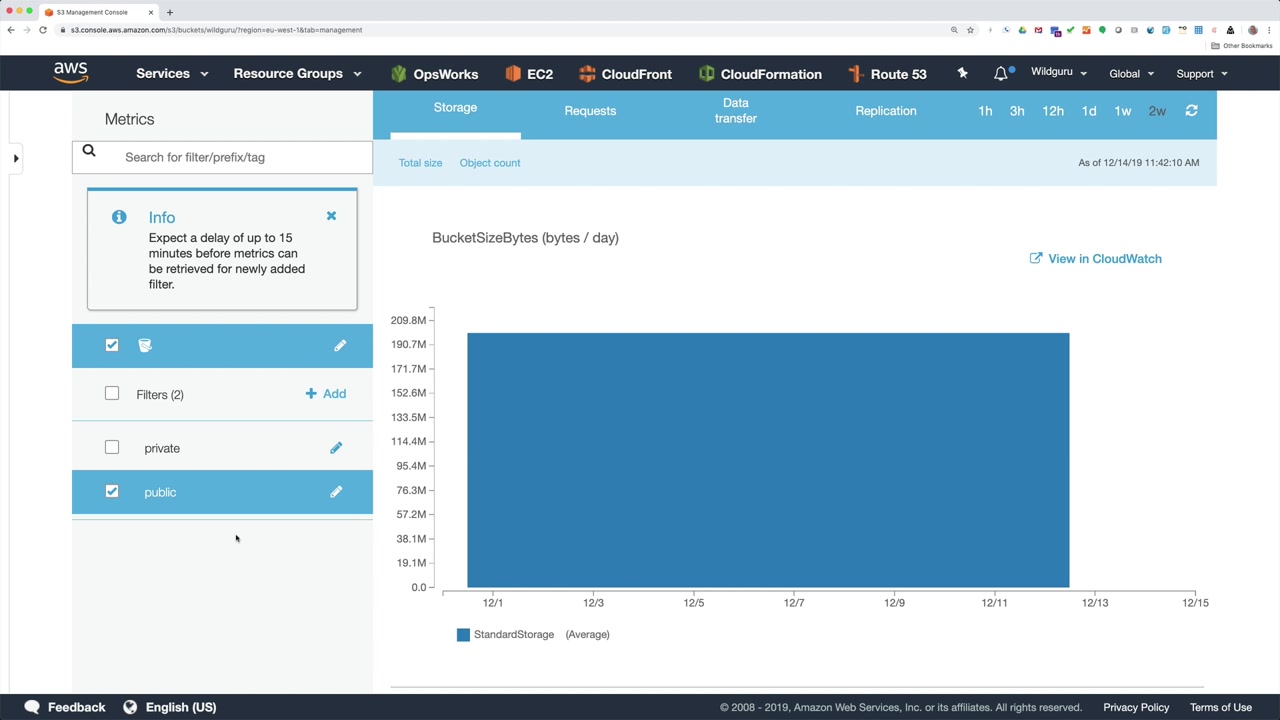Click the BucketSizeBytes (bytes / day) chart title

point(525,238)
